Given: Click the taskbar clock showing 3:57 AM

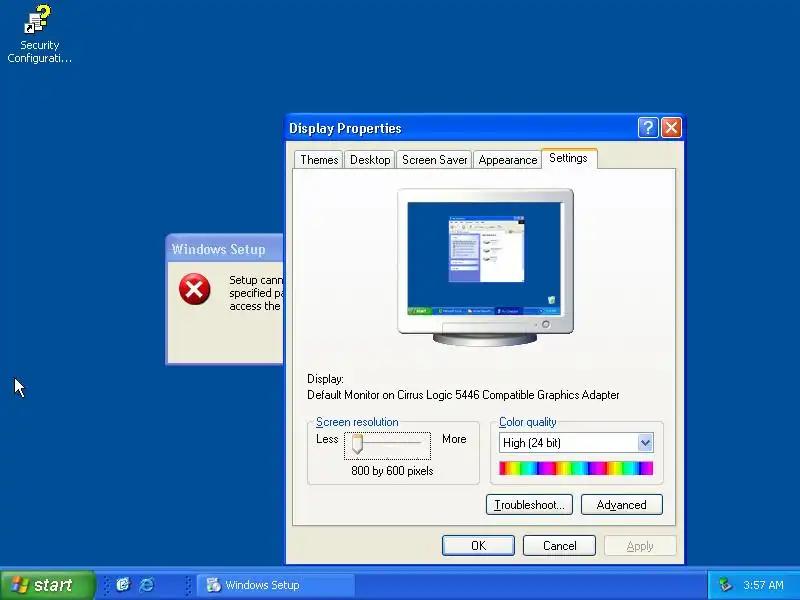Looking at the screenshot, I should pyautogui.click(x=763, y=585).
